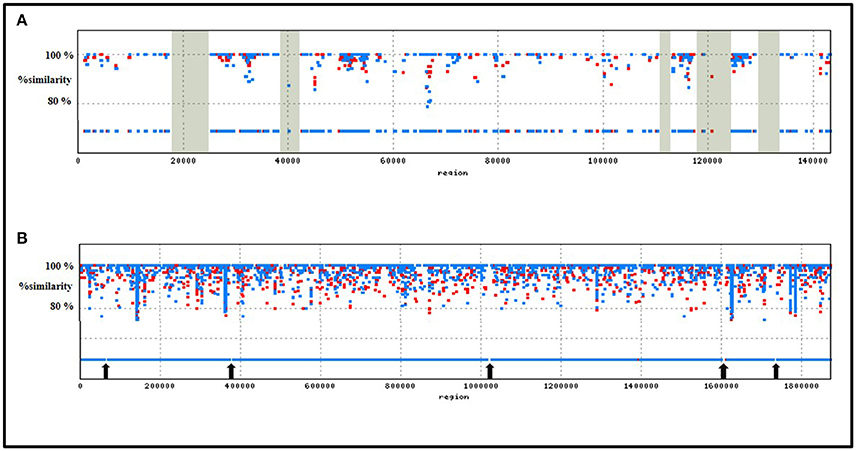
Task: Click the gray band covering 120000 in panel A
Action: pos(714,91)
